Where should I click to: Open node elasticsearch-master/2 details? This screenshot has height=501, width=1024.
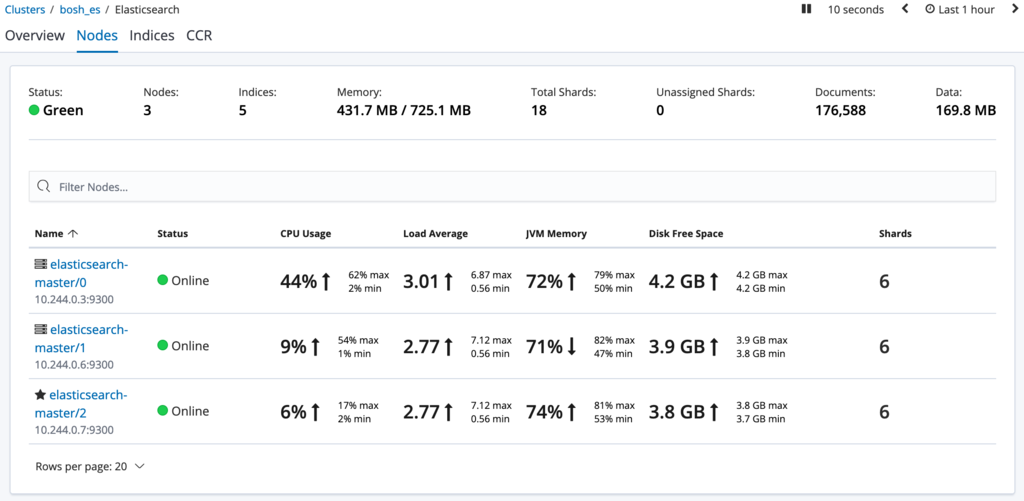pos(80,404)
